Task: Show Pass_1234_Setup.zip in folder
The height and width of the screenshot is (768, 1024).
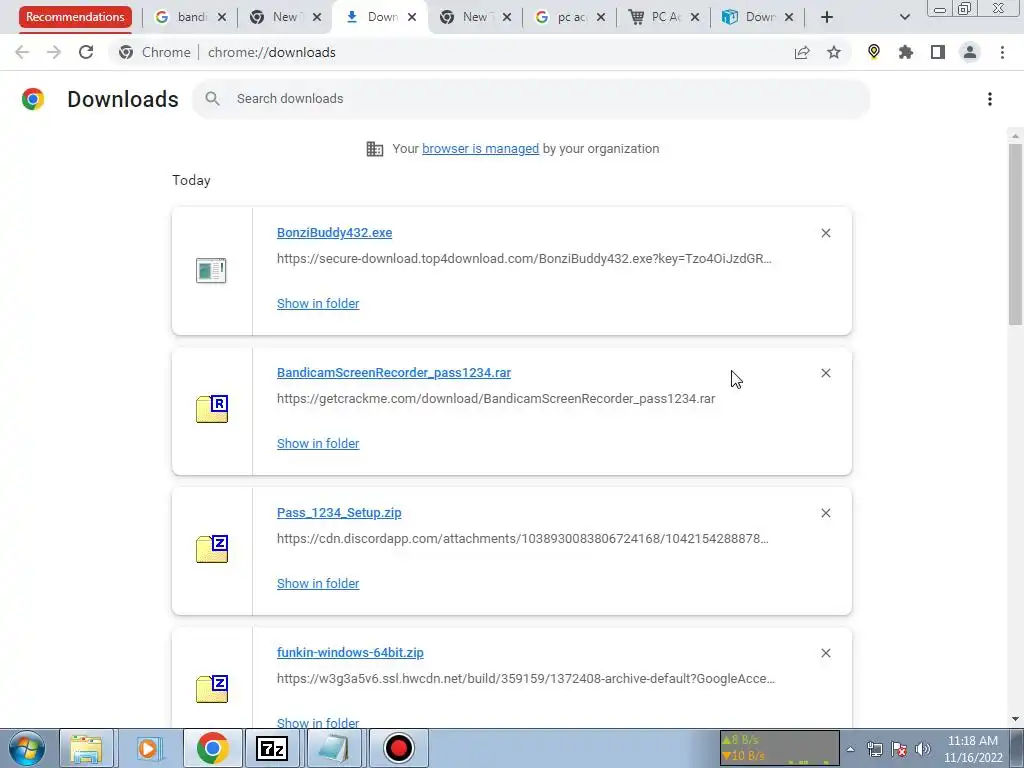Action: 318,584
